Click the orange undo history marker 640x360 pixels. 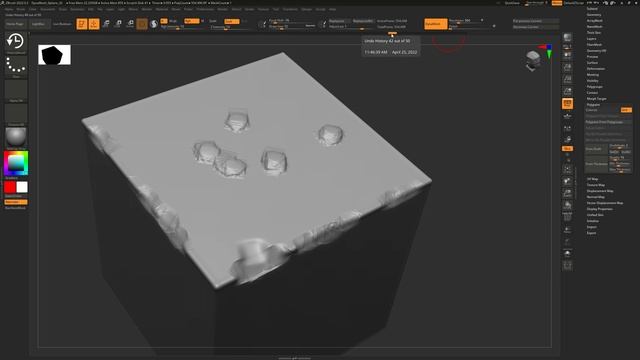tap(392, 33)
